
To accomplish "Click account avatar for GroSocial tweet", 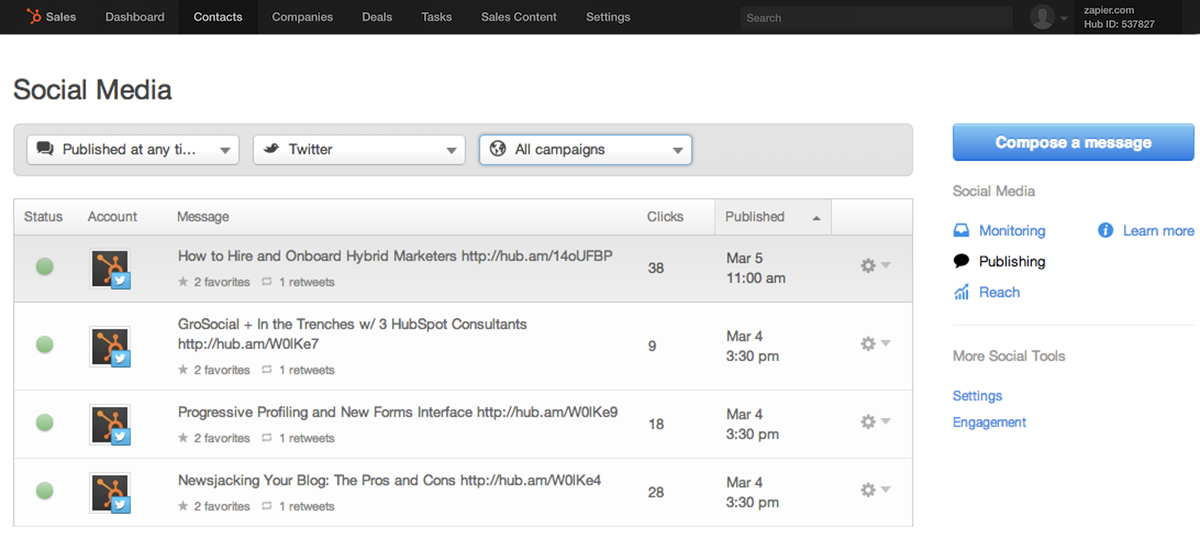I will pyautogui.click(x=110, y=346).
